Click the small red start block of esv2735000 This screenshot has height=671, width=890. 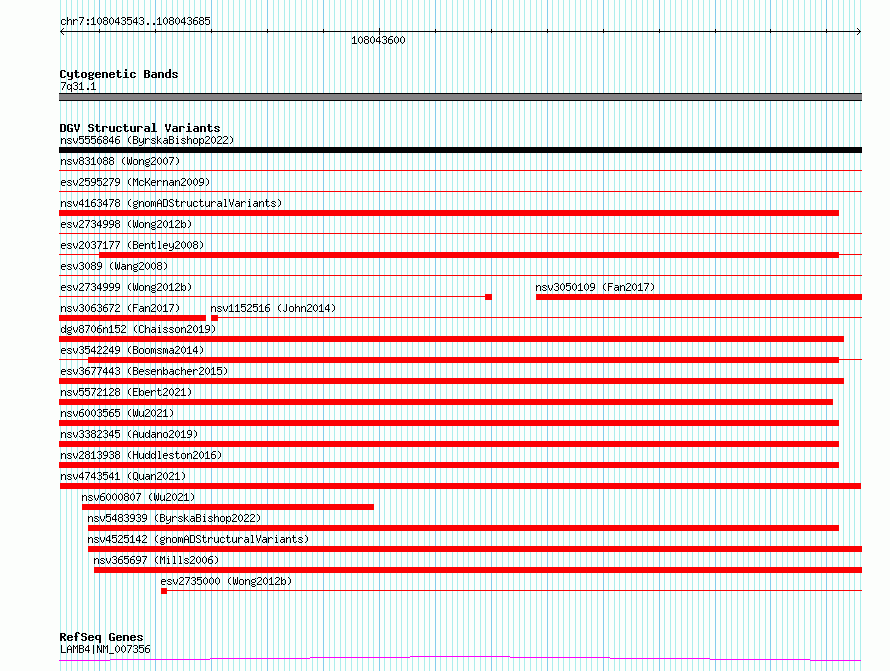click(x=164, y=591)
